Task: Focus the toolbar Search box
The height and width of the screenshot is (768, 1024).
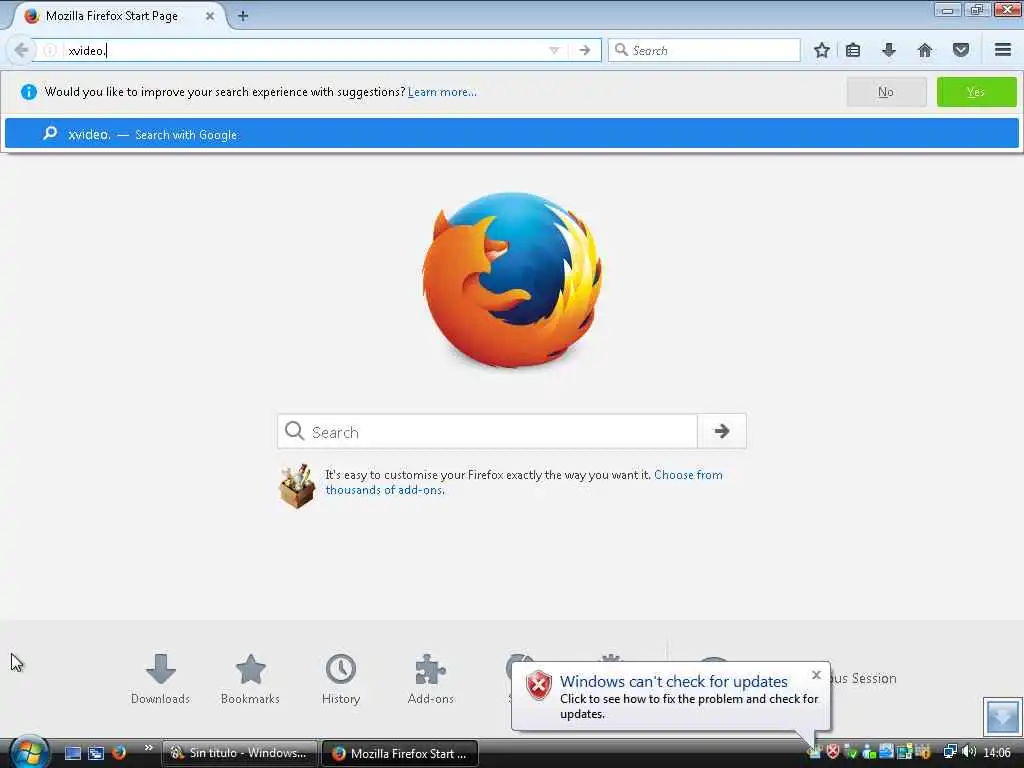Action: (x=704, y=50)
